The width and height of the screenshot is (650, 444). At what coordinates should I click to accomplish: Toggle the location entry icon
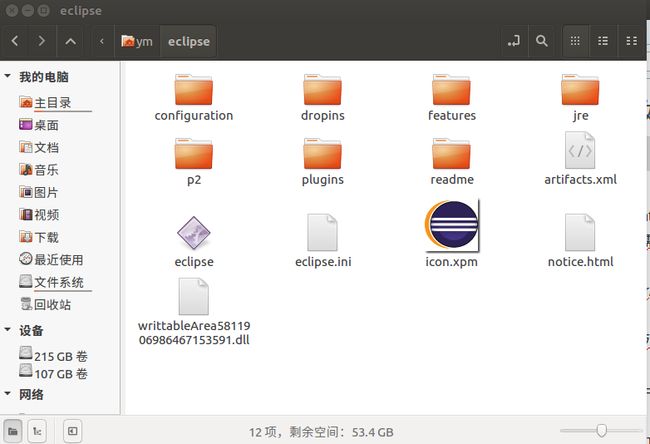[x=514, y=41]
